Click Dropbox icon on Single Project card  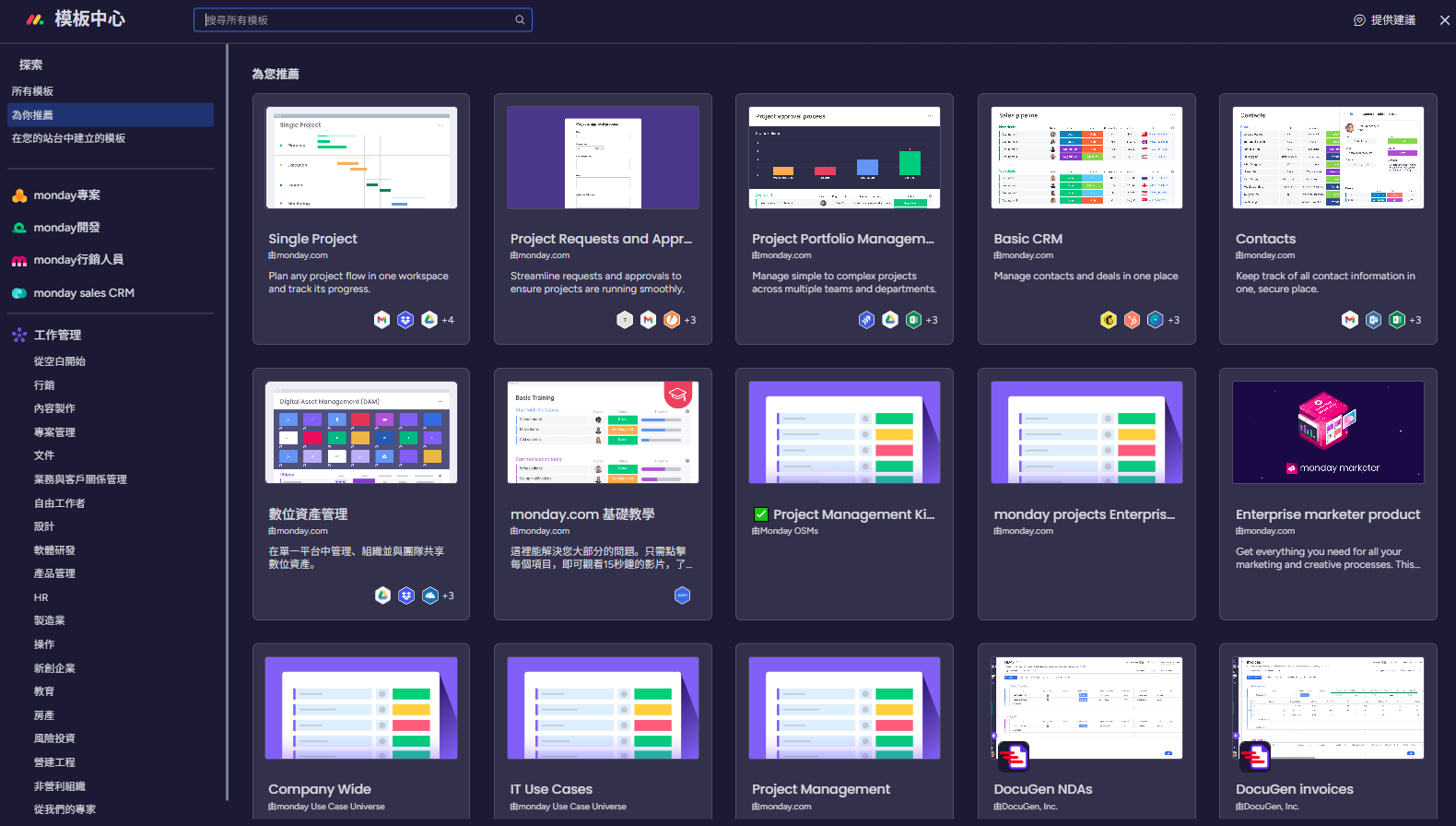(405, 320)
